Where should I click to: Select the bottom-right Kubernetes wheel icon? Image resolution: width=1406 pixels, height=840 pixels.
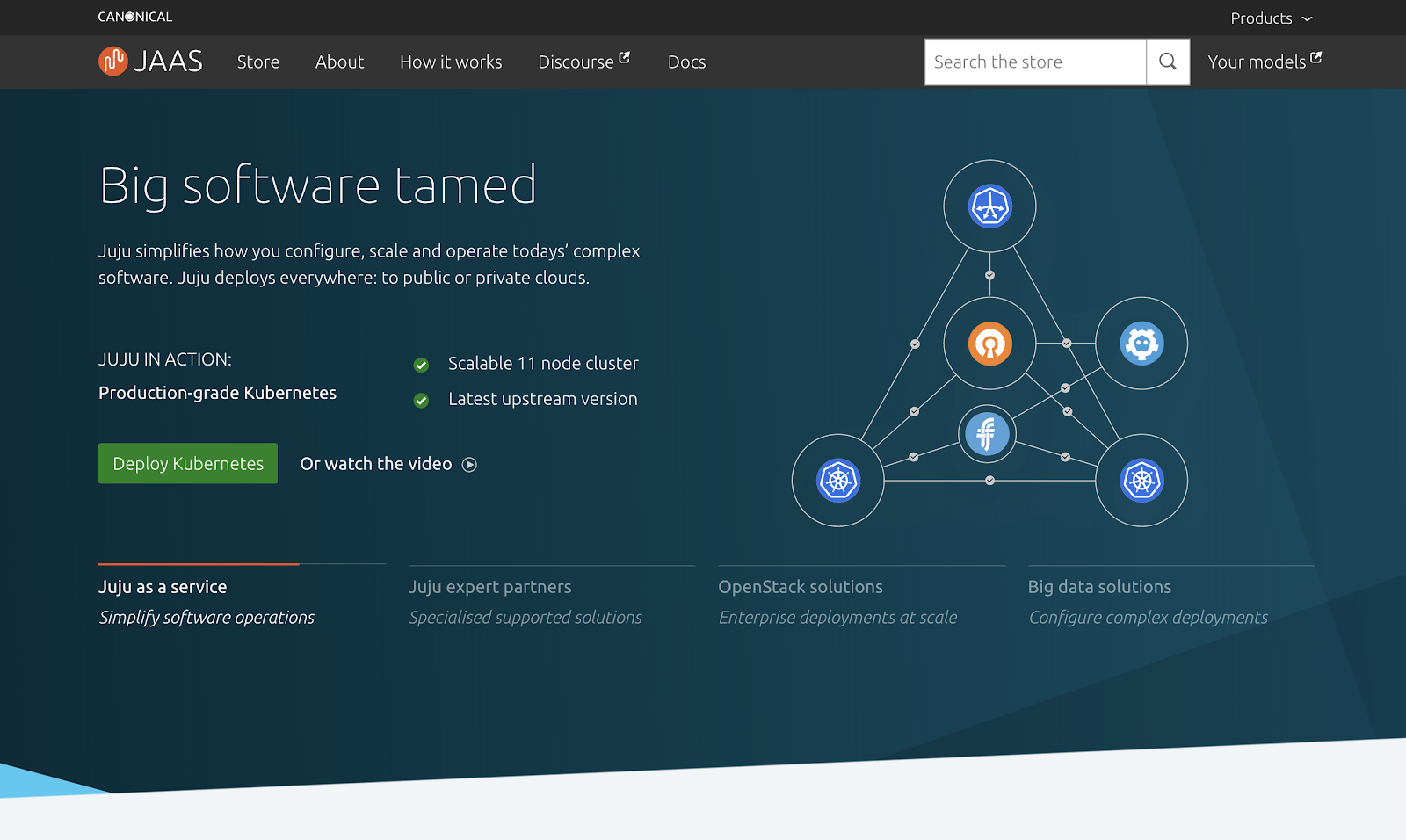[1142, 481]
